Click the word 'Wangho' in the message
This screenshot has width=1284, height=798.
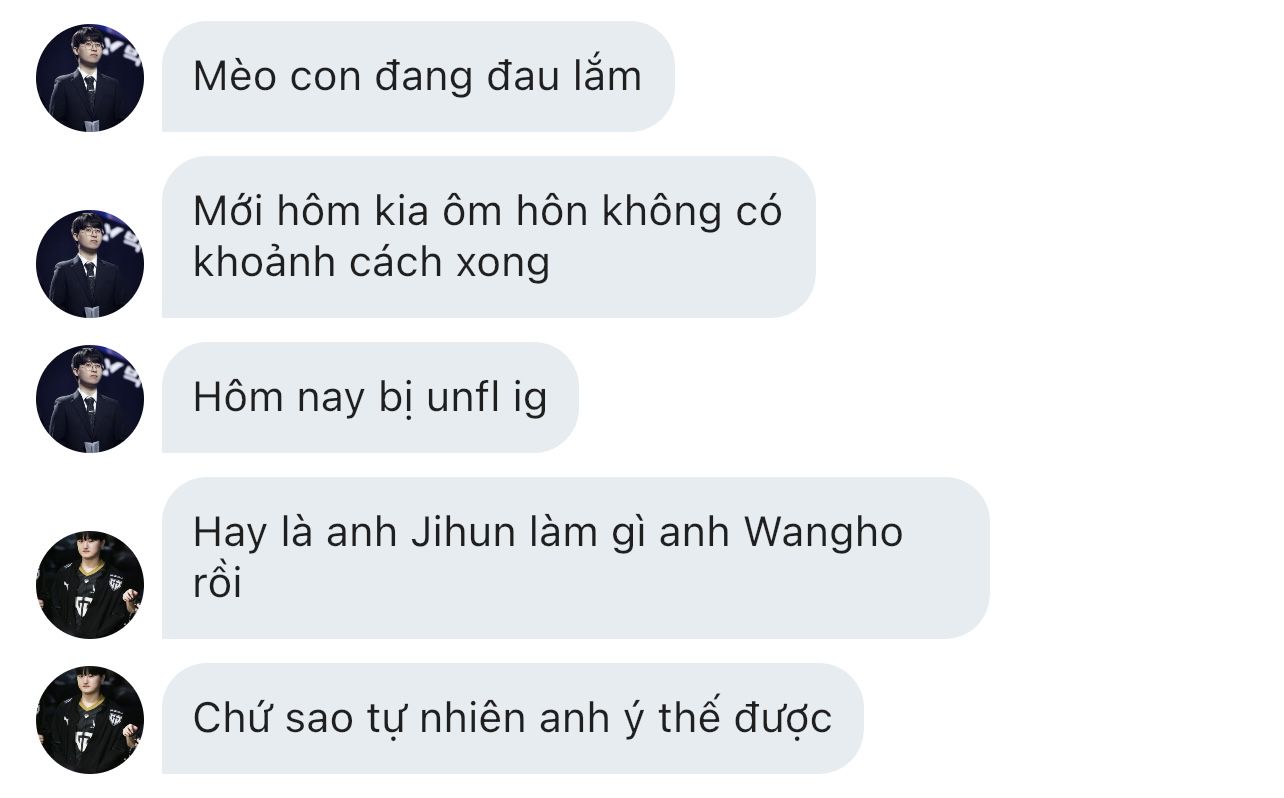pyautogui.click(x=823, y=533)
